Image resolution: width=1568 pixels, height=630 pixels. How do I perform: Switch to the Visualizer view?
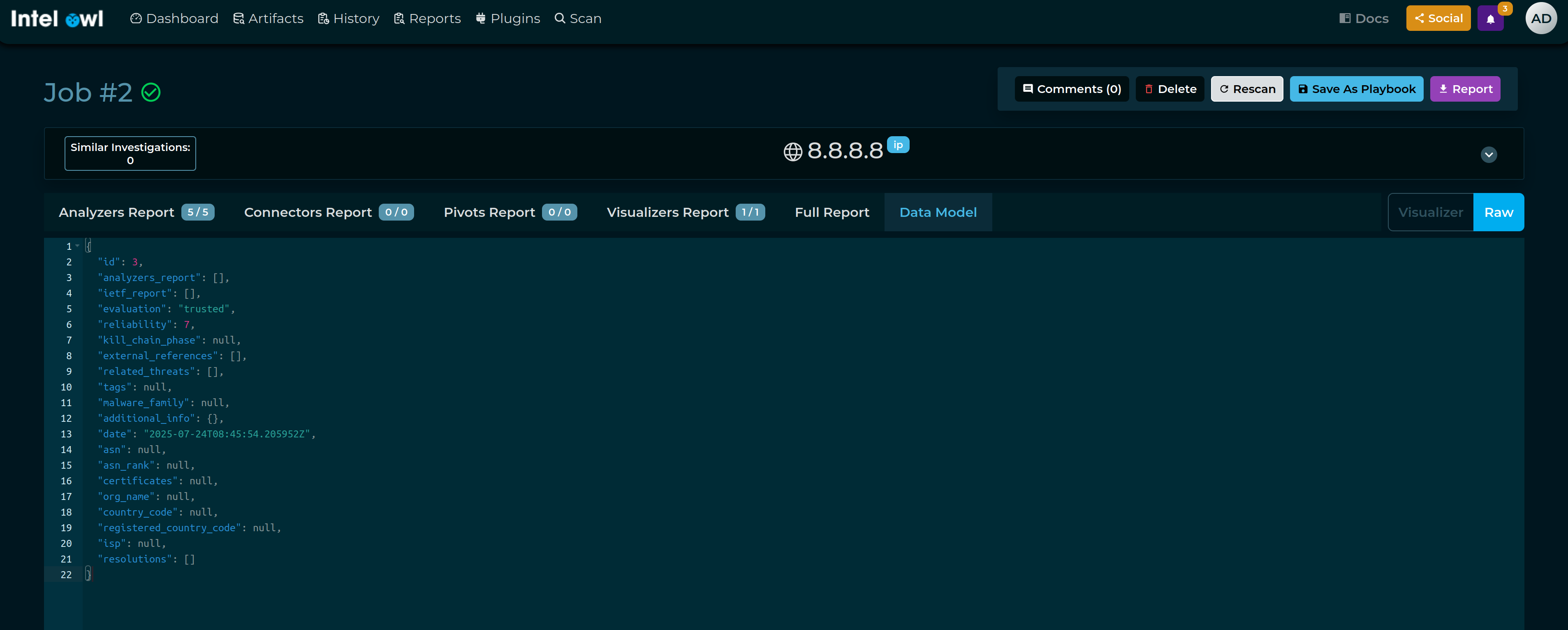click(x=1430, y=212)
